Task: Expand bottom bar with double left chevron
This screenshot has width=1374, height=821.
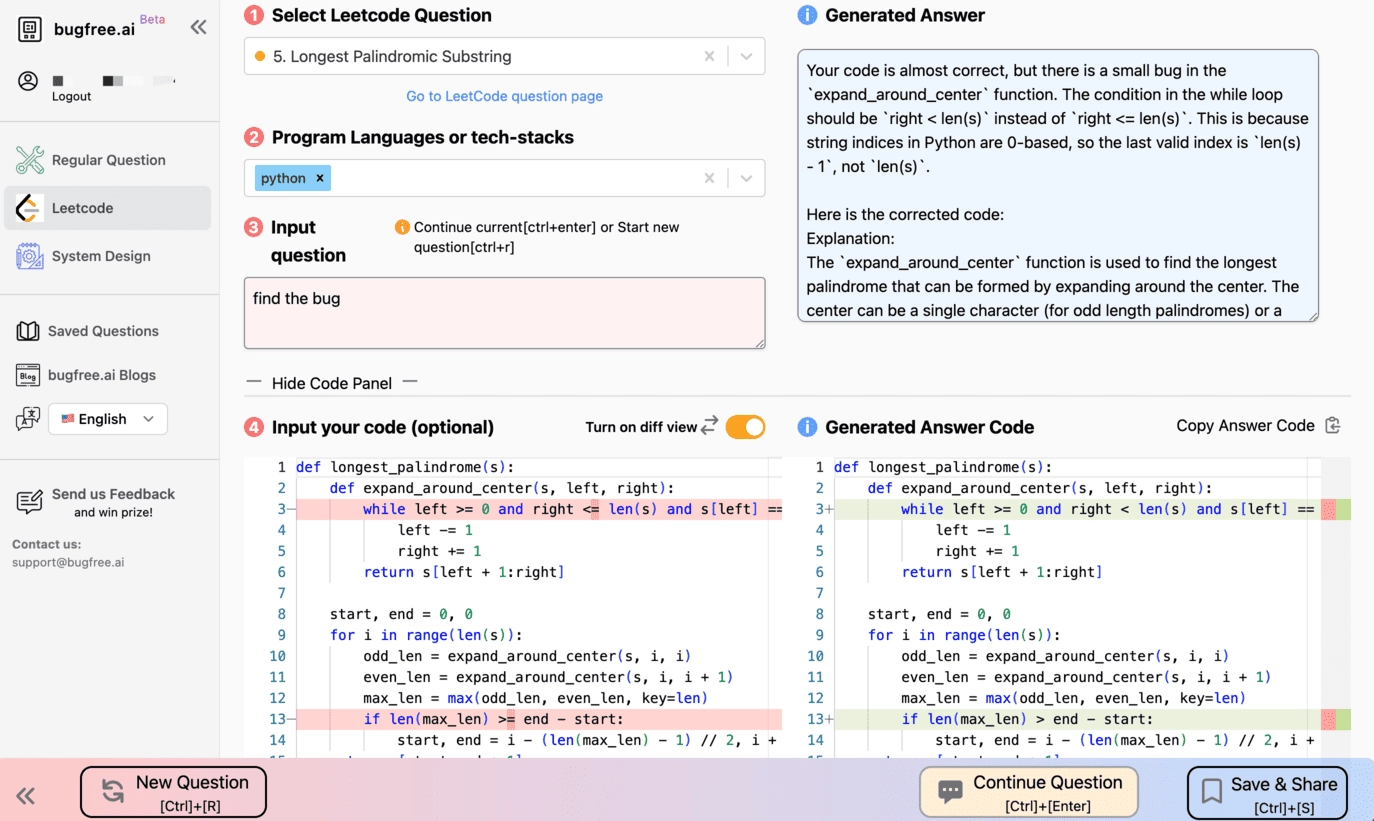Action: pos(26,795)
